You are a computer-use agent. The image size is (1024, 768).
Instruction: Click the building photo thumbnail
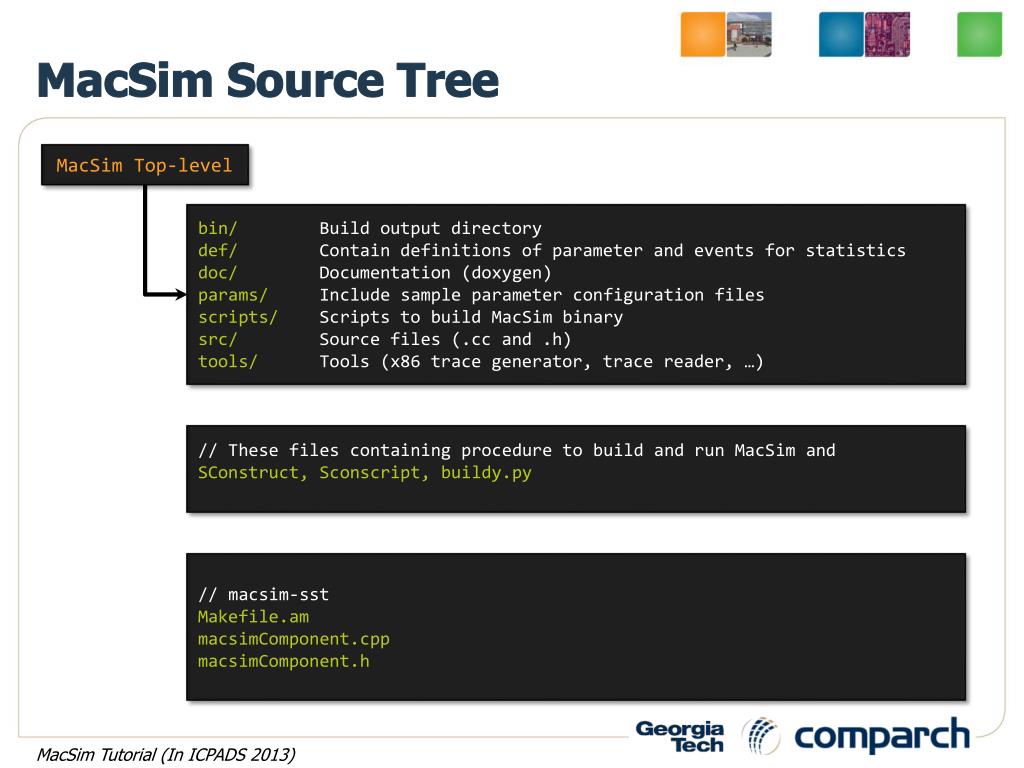(748, 34)
